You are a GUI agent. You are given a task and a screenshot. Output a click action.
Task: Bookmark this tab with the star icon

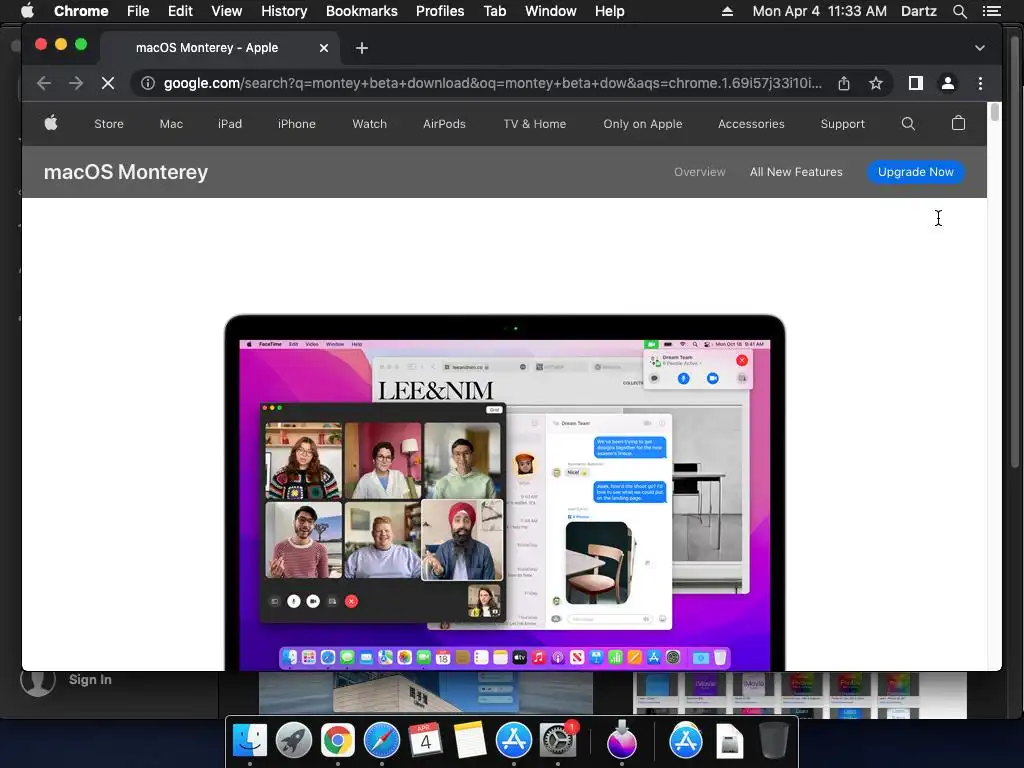click(876, 83)
